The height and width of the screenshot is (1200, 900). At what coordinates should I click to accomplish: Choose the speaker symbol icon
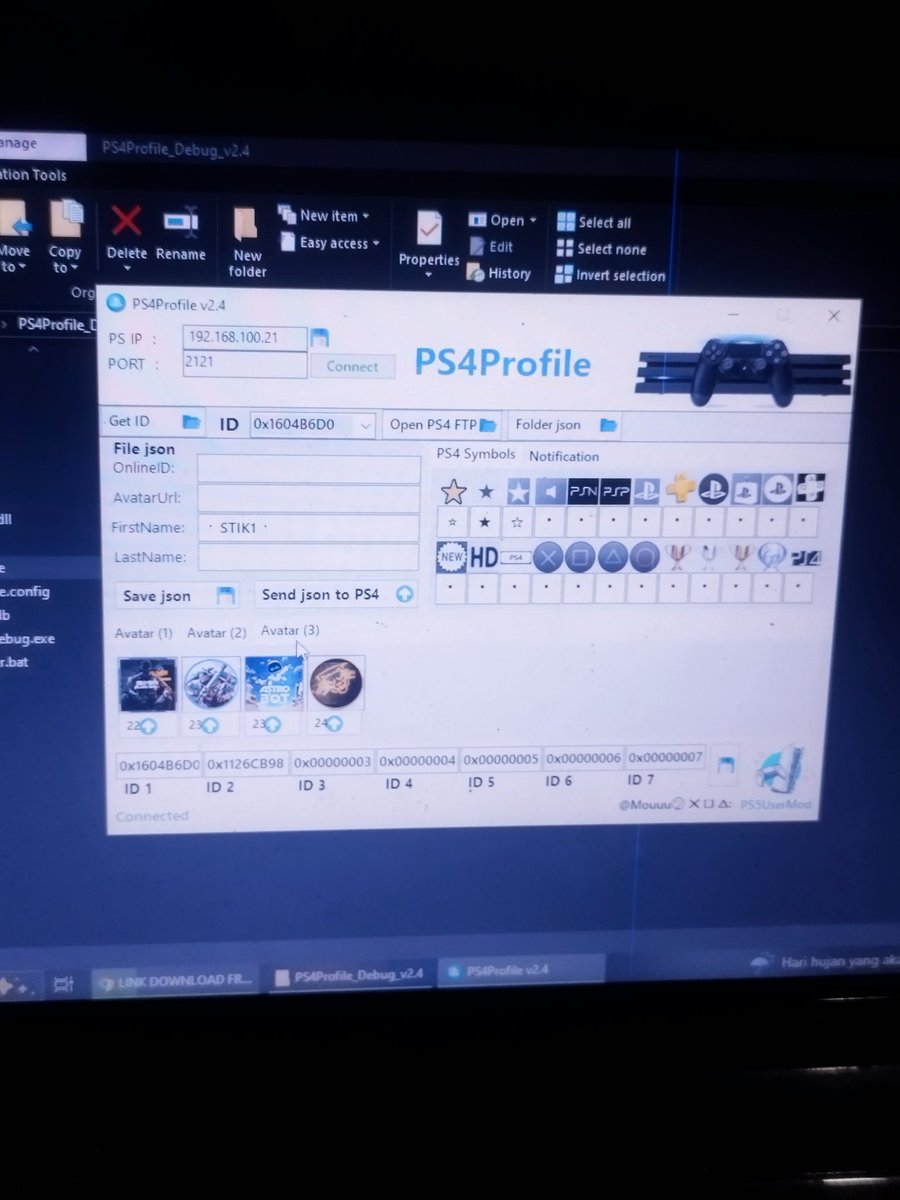pyautogui.click(x=550, y=491)
